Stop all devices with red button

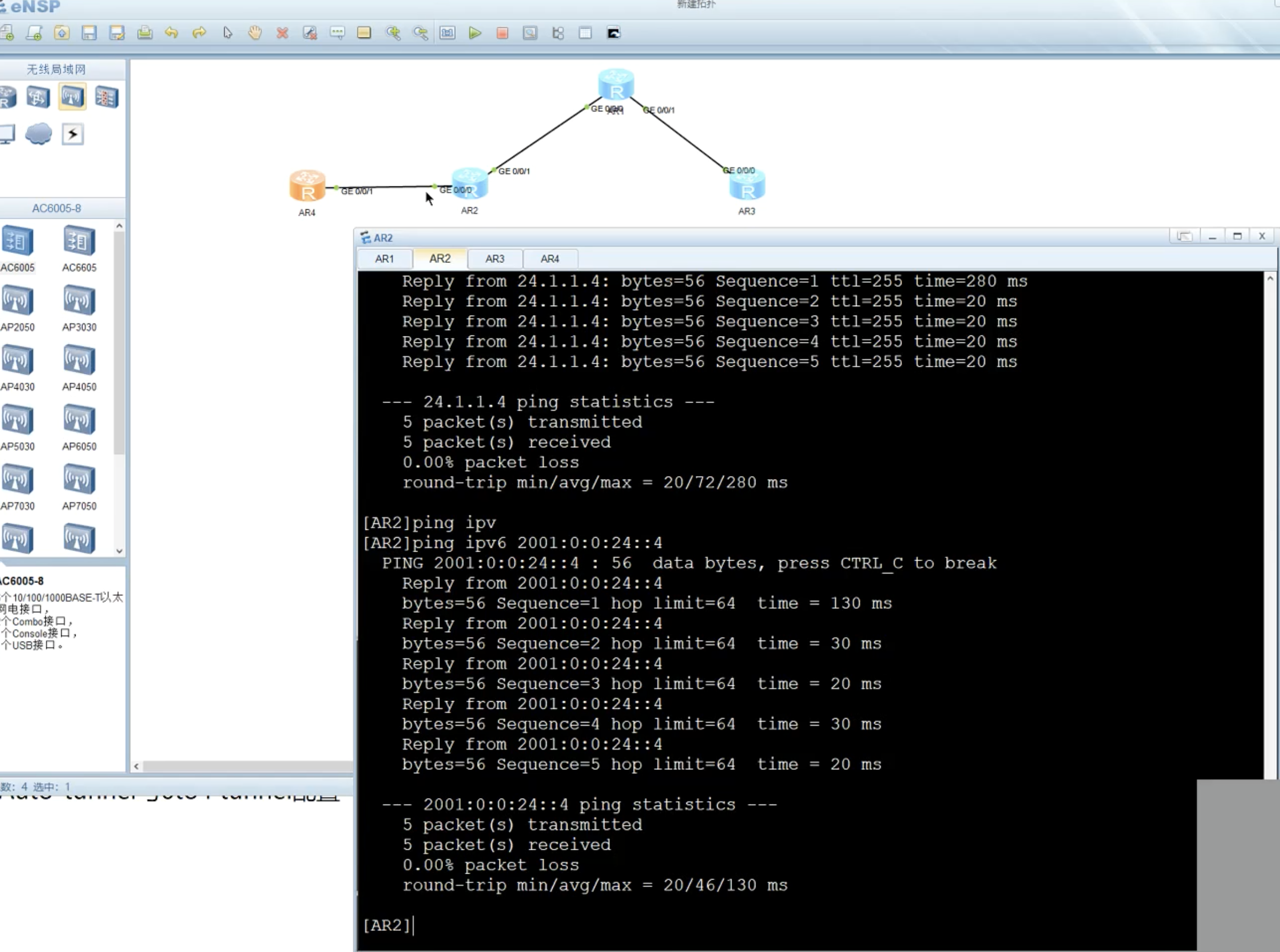(503, 33)
